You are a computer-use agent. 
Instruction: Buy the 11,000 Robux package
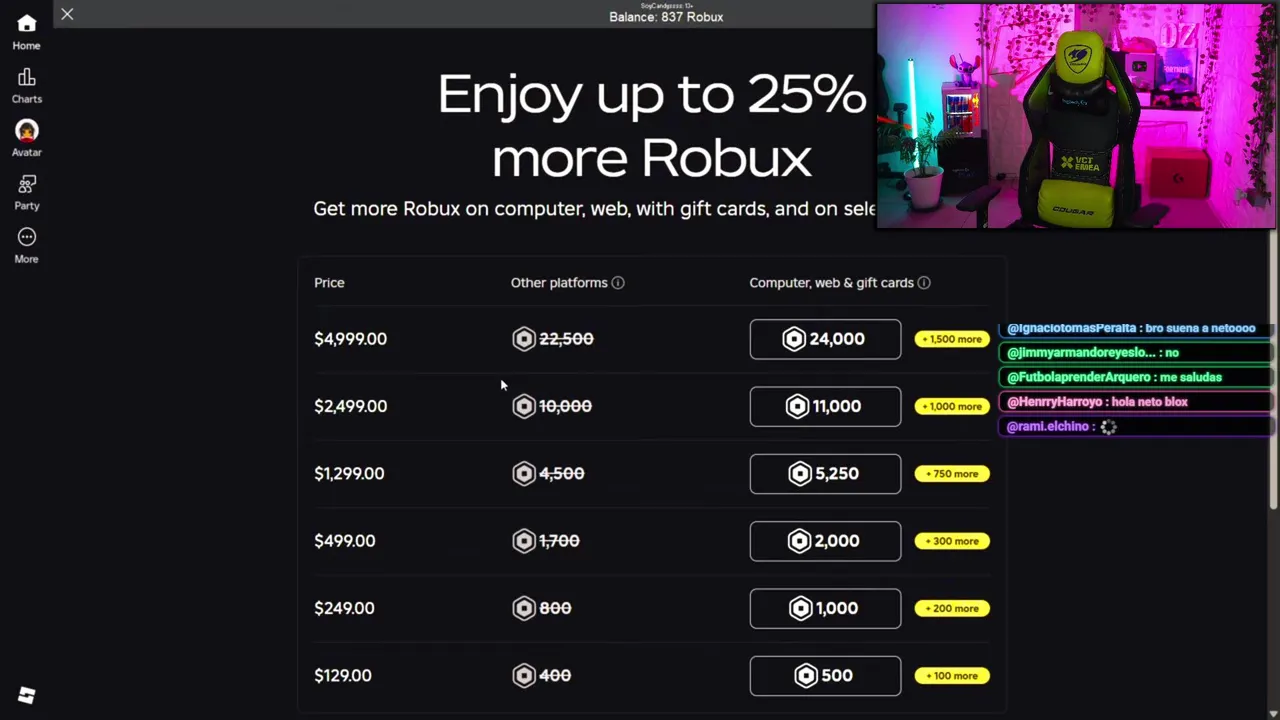(825, 406)
